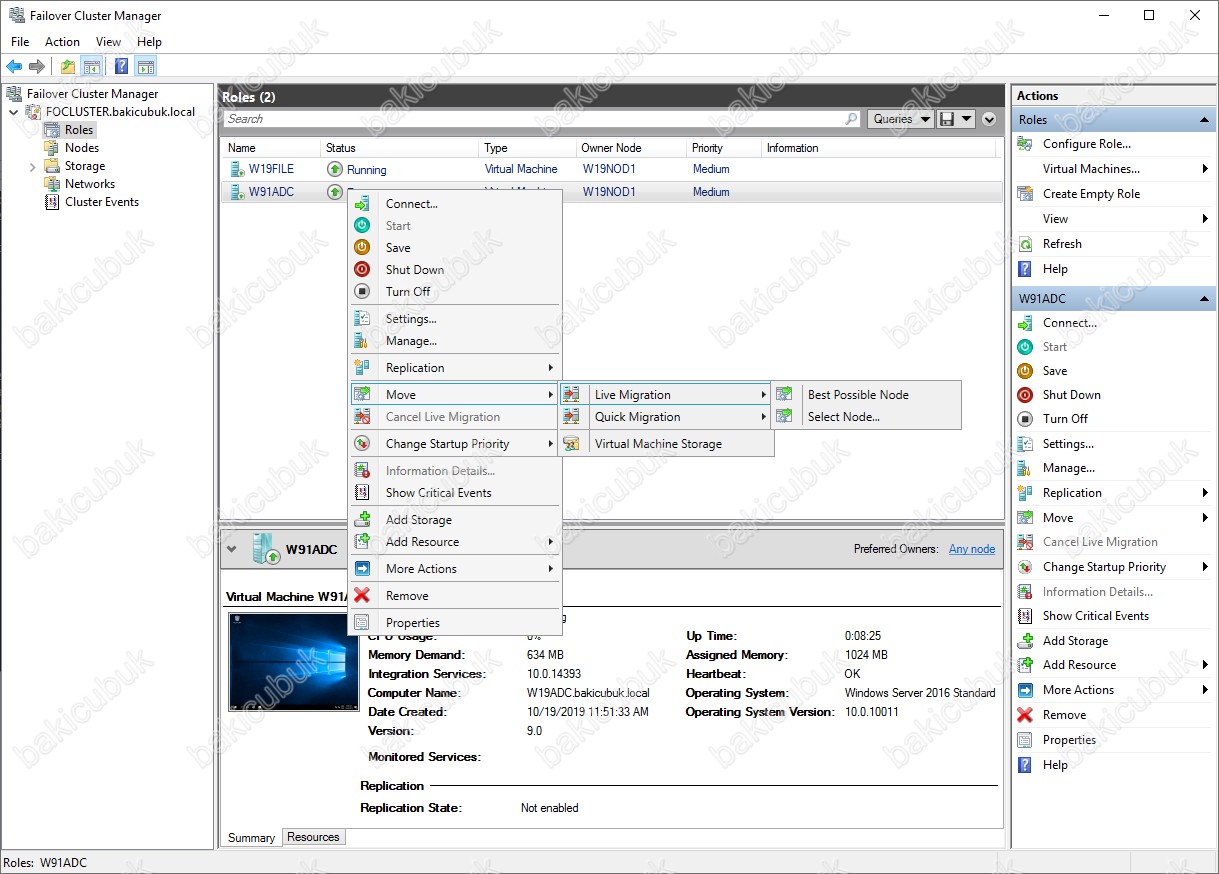The height and width of the screenshot is (874, 1219).
Task: Collapse the Roles section in Actions pane
Action: 1204,120
